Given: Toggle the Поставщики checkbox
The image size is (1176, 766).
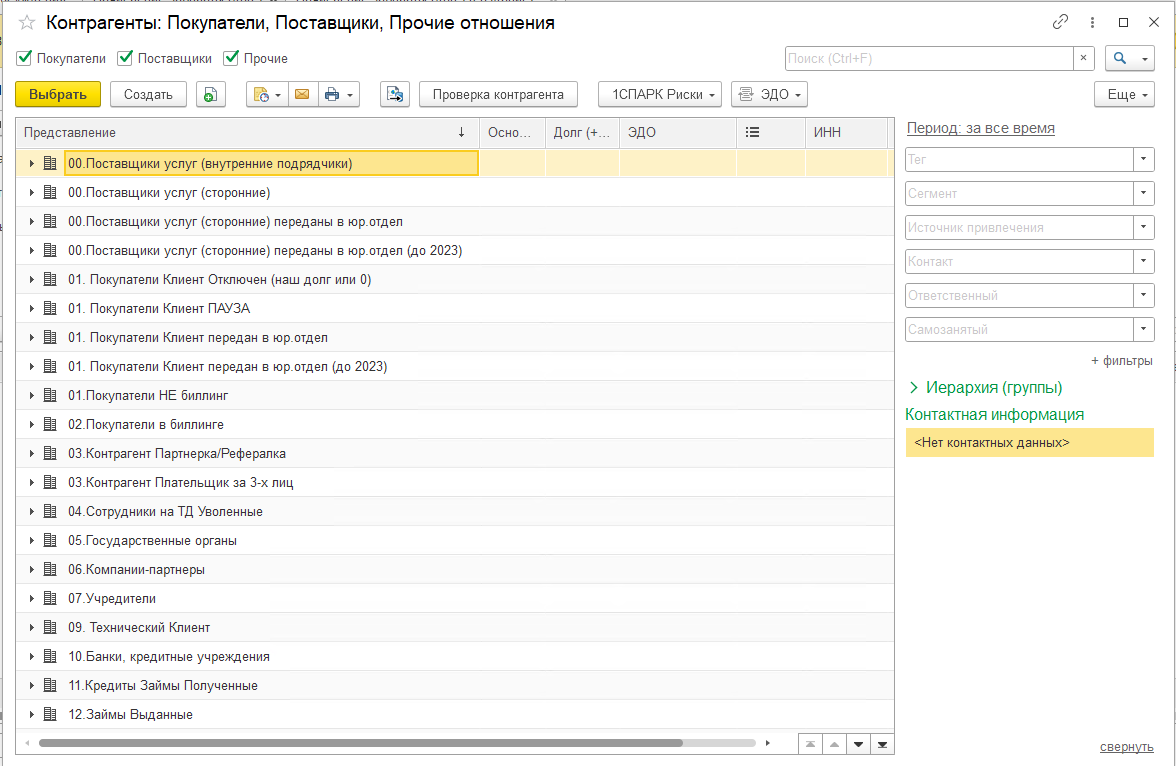Looking at the screenshot, I should pyautogui.click(x=125, y=58).
